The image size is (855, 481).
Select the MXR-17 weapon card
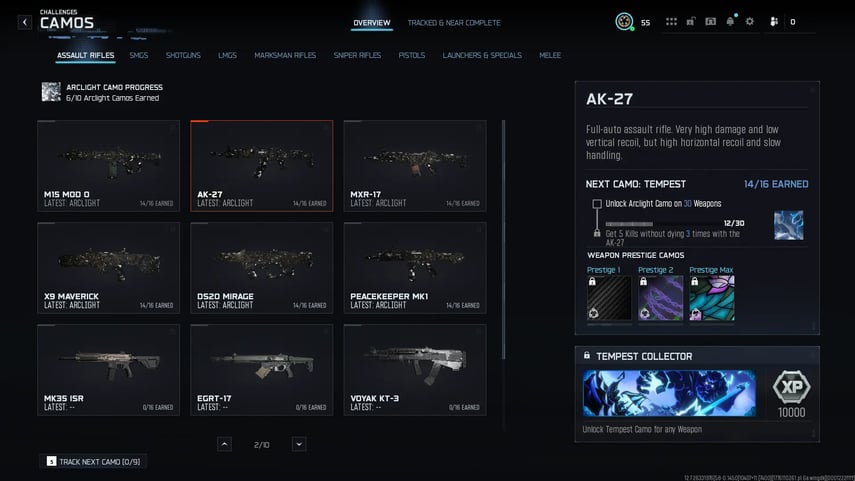(x=414, y=166)
